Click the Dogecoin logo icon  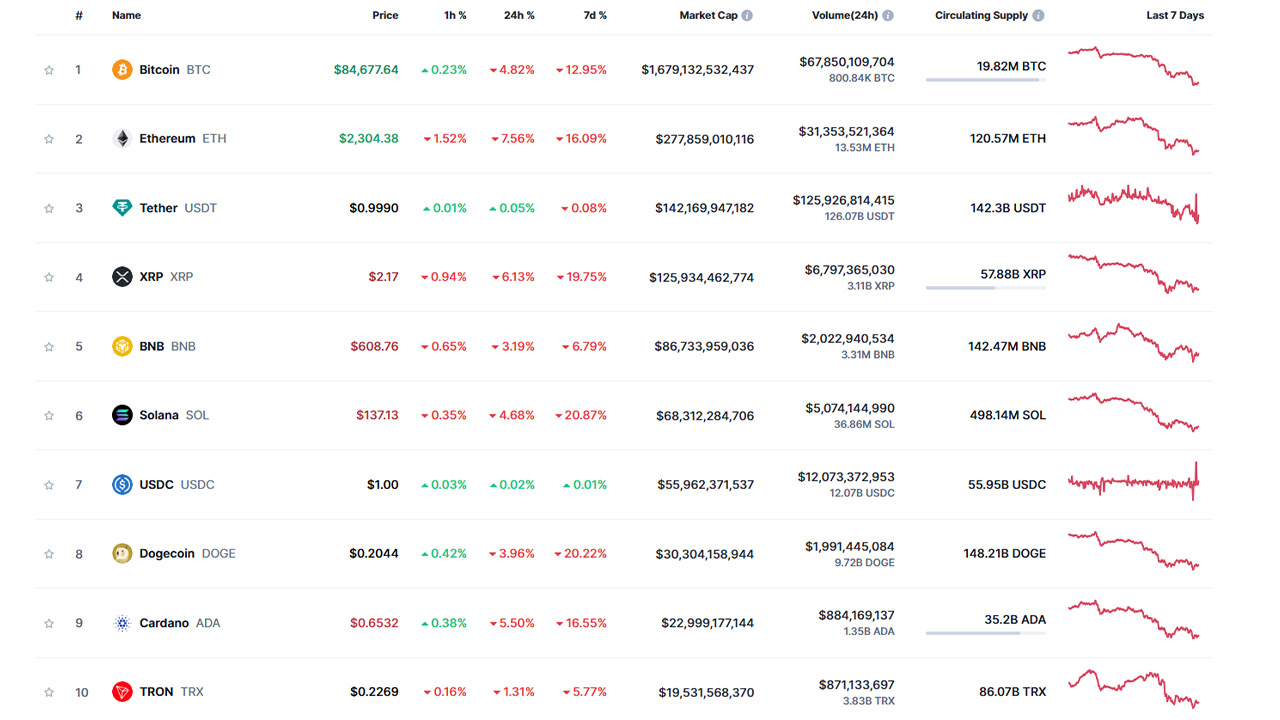(122, 554)
